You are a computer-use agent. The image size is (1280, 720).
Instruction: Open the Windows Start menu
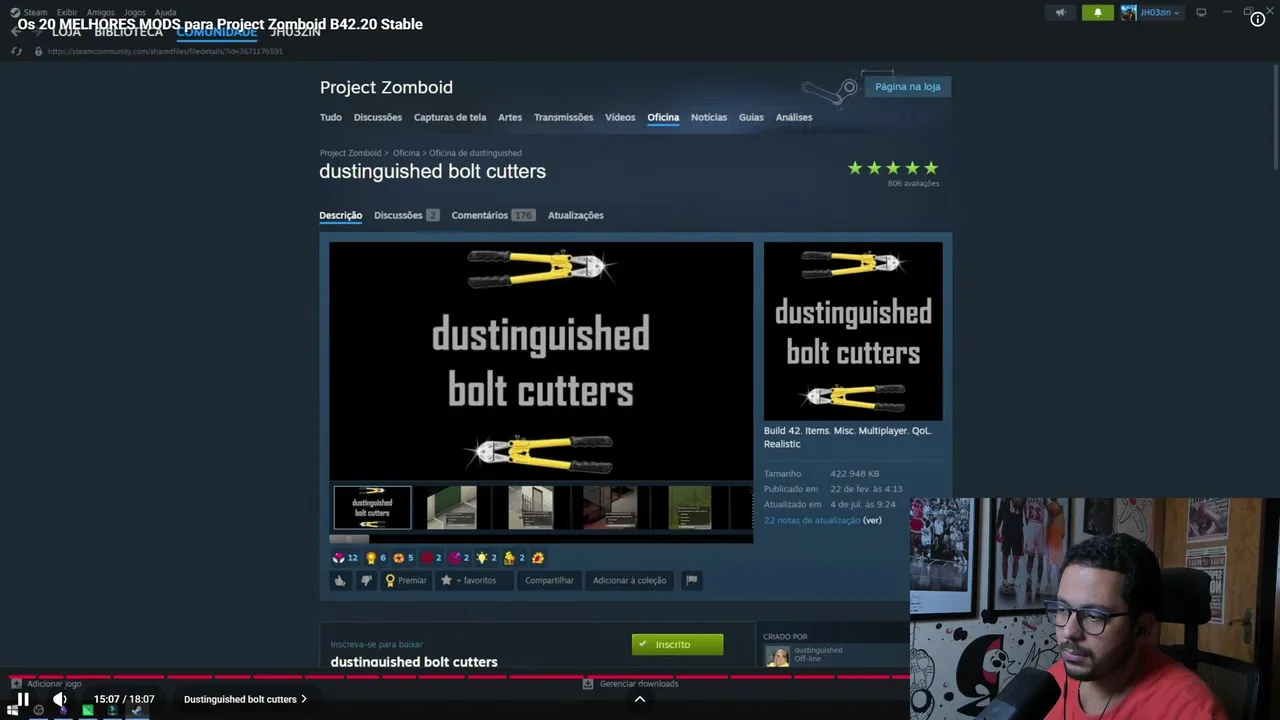(x=13, y=710)
